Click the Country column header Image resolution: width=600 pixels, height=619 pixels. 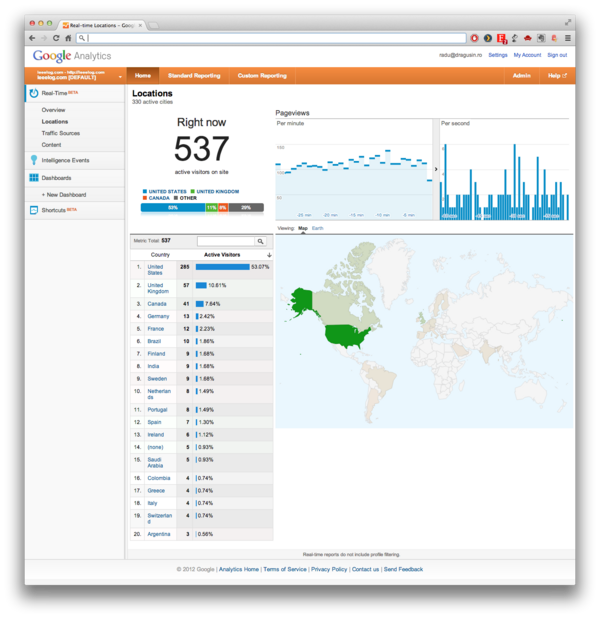click(160, 255)
